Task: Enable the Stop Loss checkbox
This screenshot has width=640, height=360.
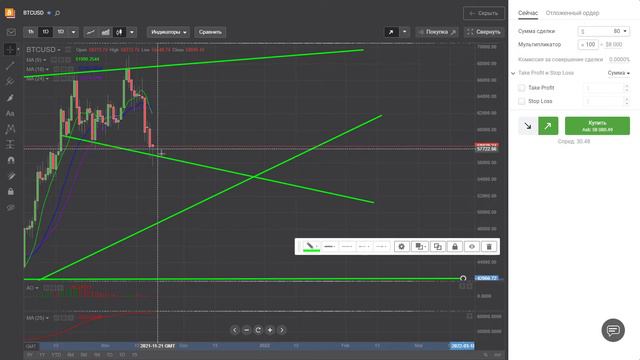Action: coord(521,101)
